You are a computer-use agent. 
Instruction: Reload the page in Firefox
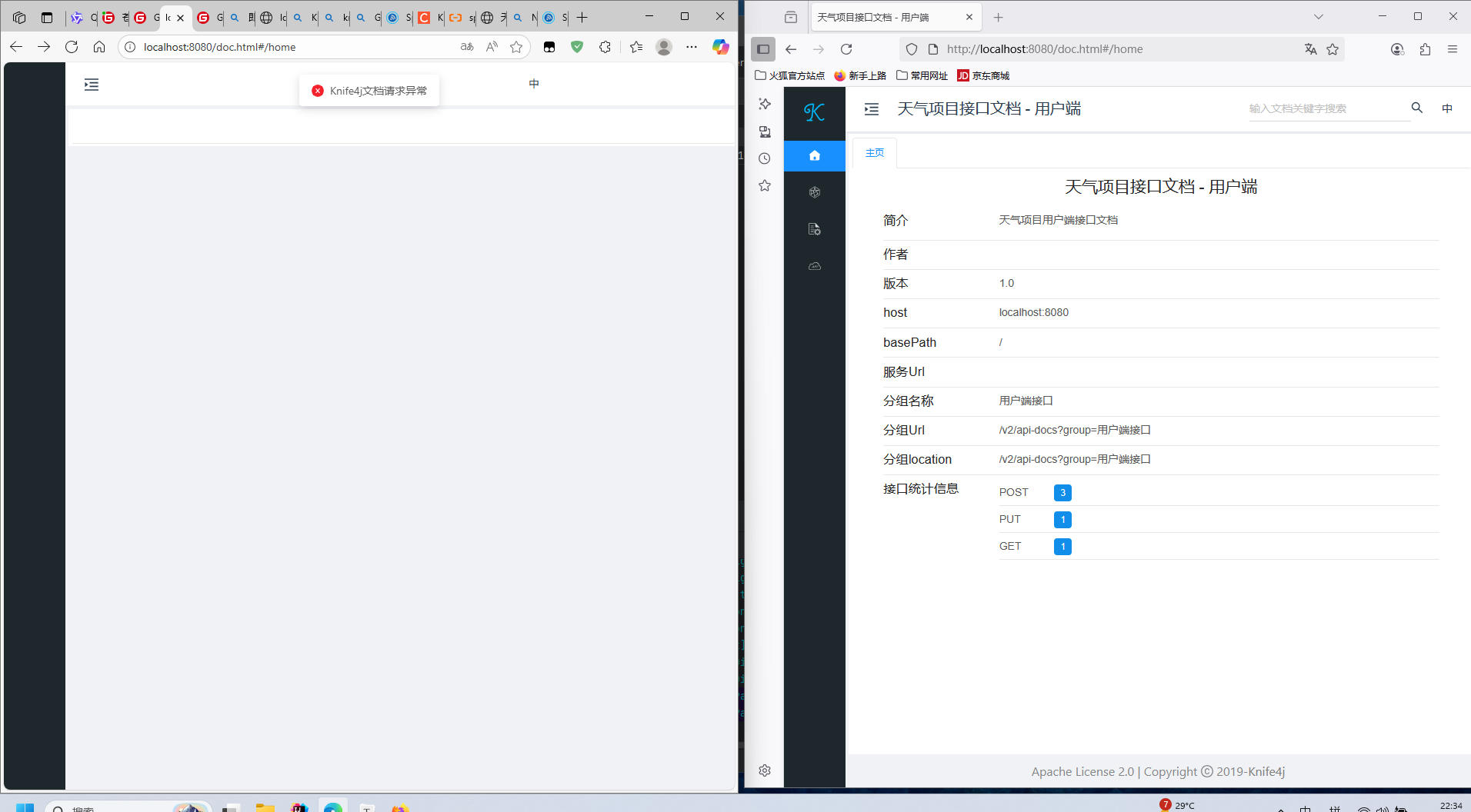(846, 49)
